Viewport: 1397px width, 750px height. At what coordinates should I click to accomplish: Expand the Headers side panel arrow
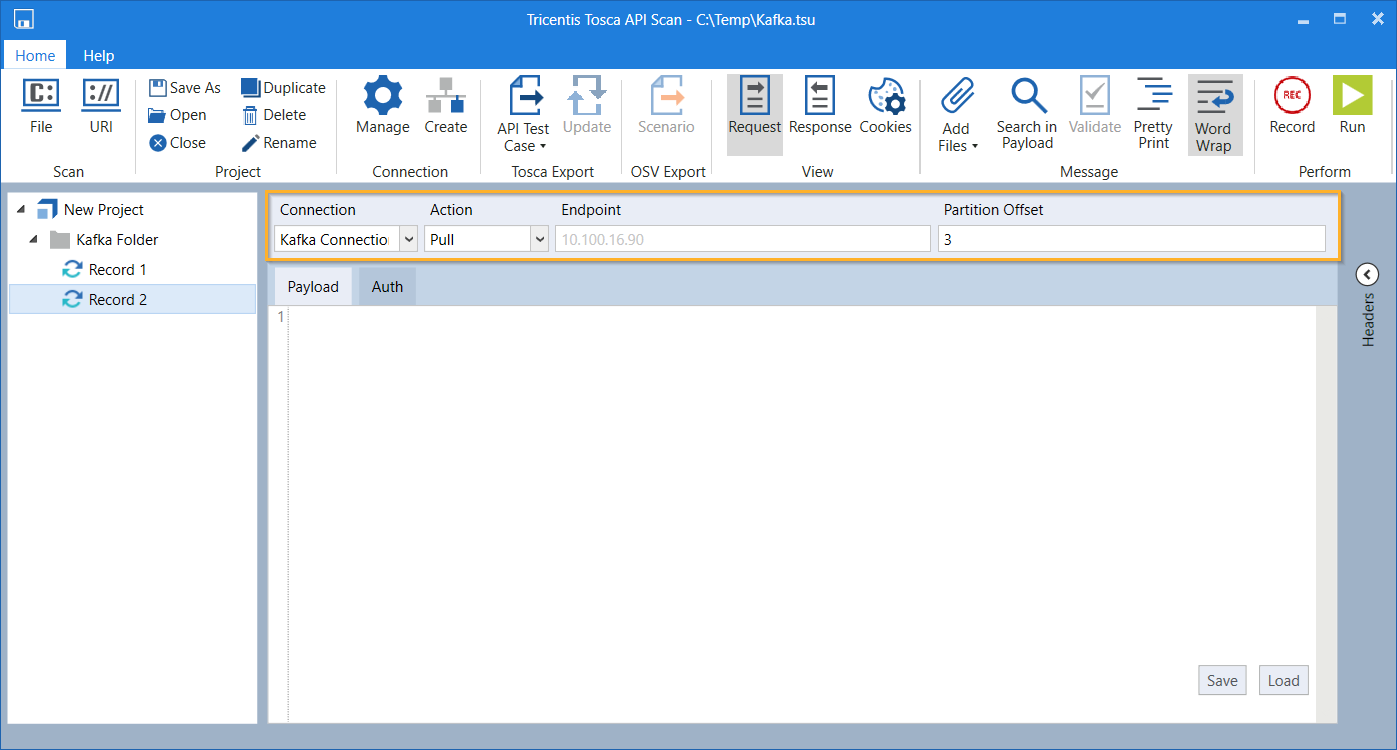pos(1367,274)
